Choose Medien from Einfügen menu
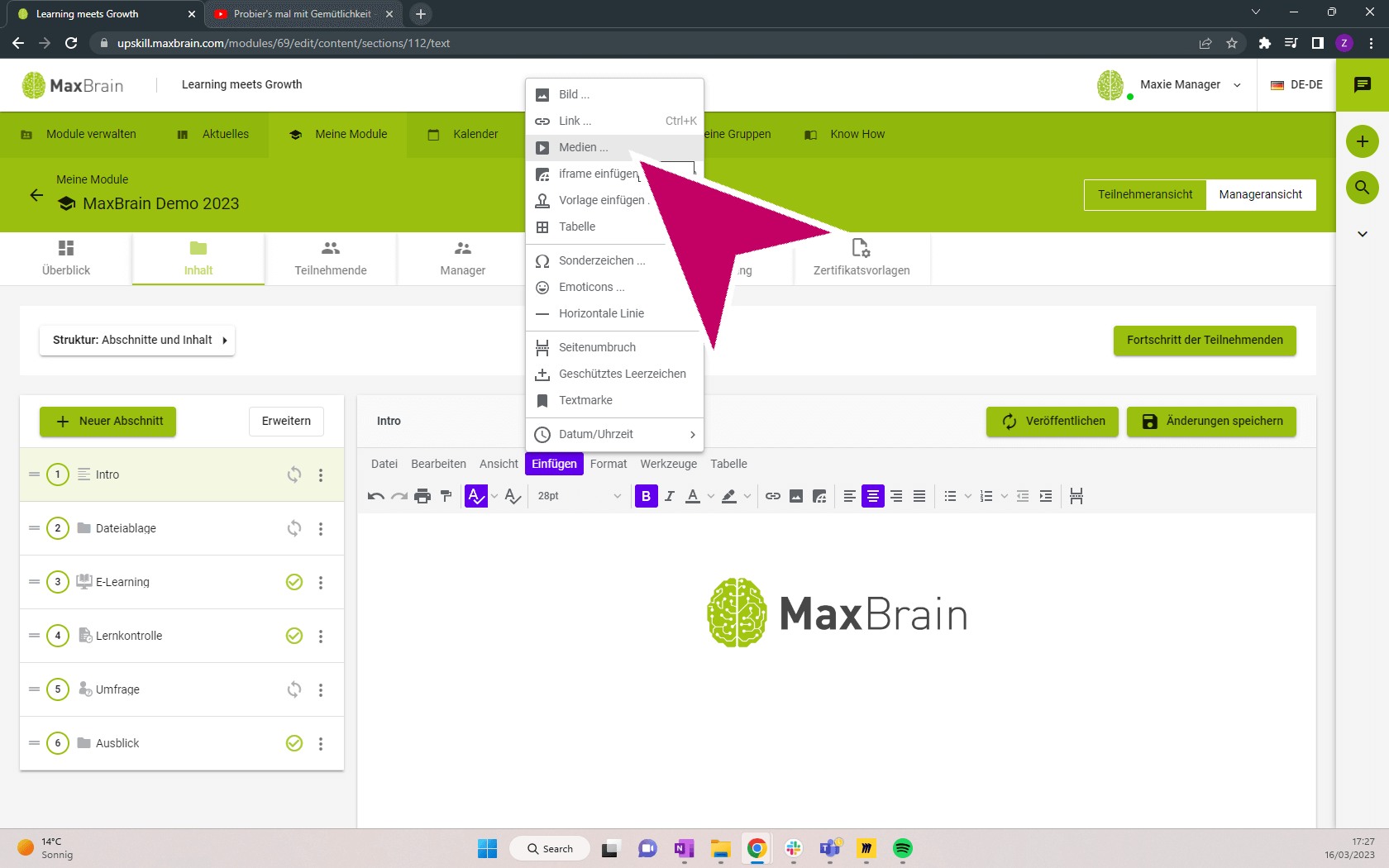Image resolution: width=1389 pixels, height=868 pixels. 614,147
